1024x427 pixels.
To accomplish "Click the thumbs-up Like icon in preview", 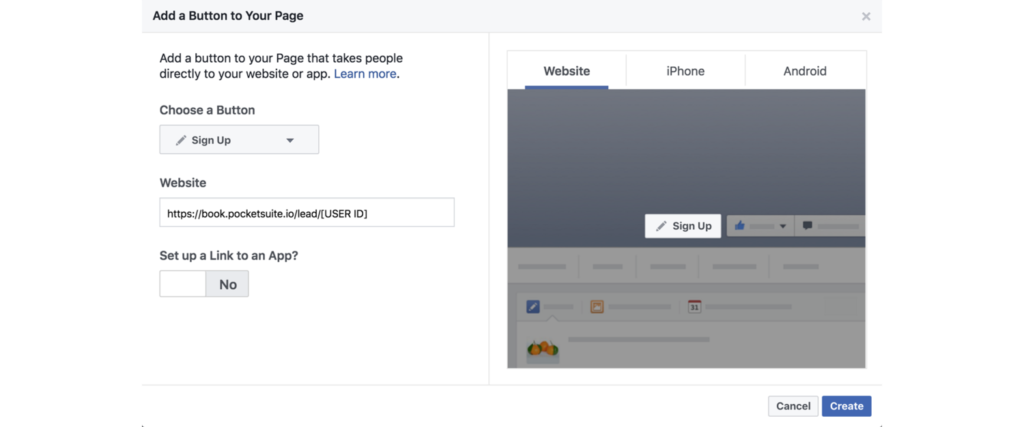I will pyautogui.click(x=739, y=226).
